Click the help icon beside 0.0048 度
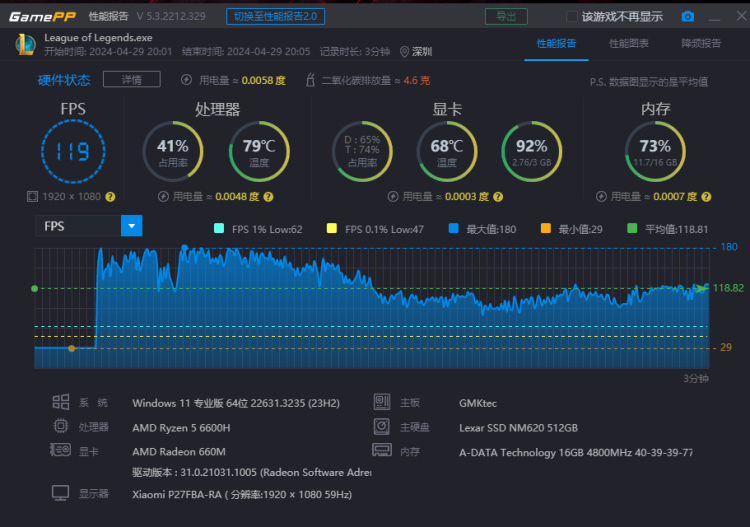The width and height of the screenshot is (750, 527). pyautogui.click(x=268, y=197)
